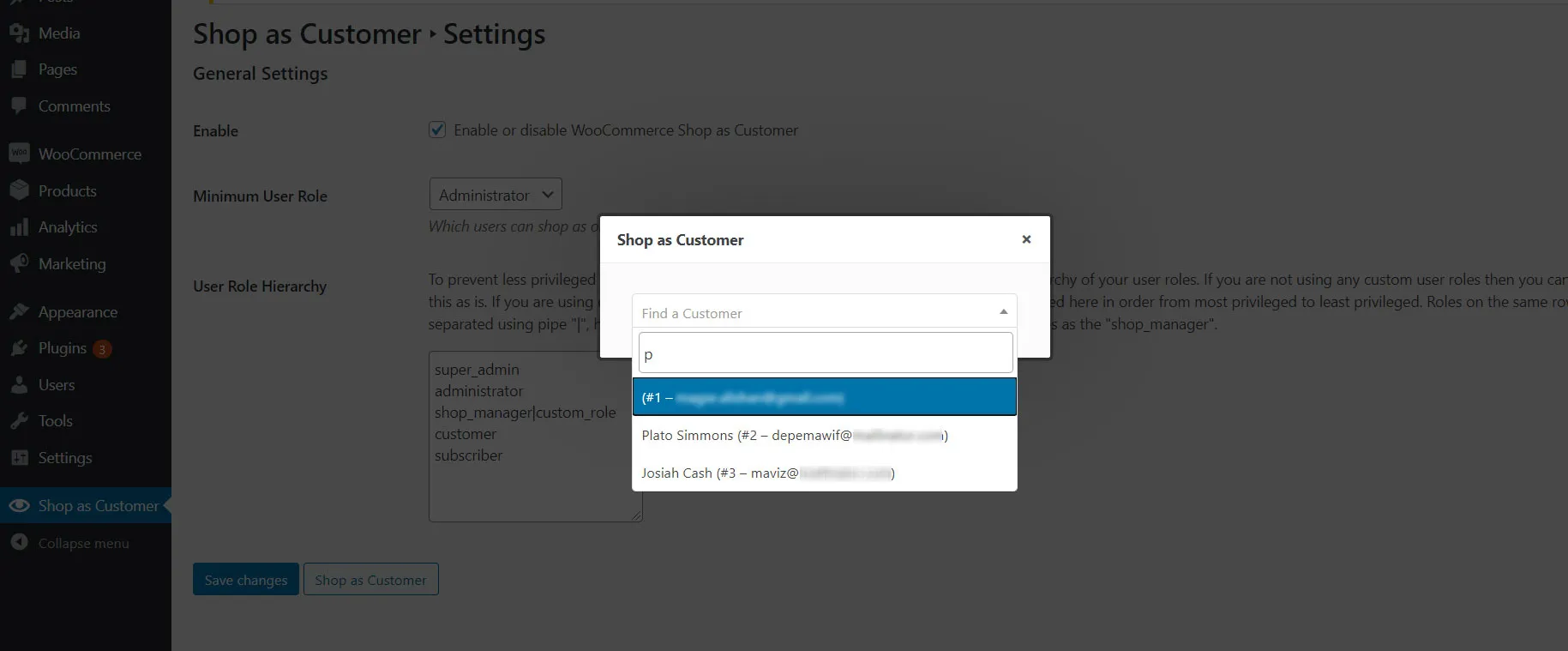Click the Minimum User Role label

coord(260,196)
